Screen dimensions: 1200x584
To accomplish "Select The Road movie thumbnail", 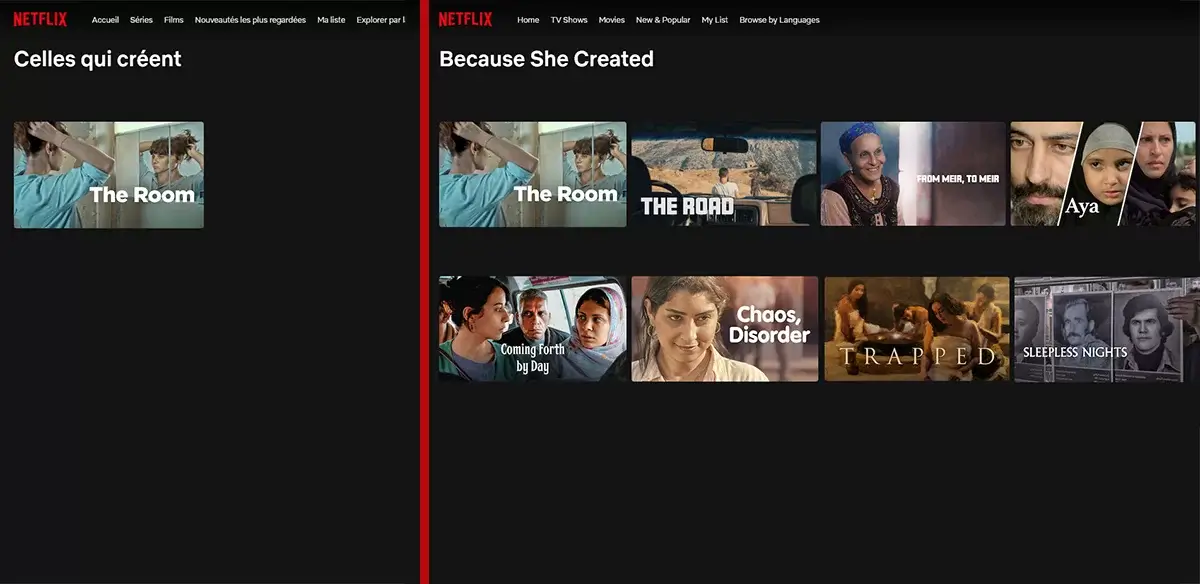I will pyautogui.click(x=722, y=174).
